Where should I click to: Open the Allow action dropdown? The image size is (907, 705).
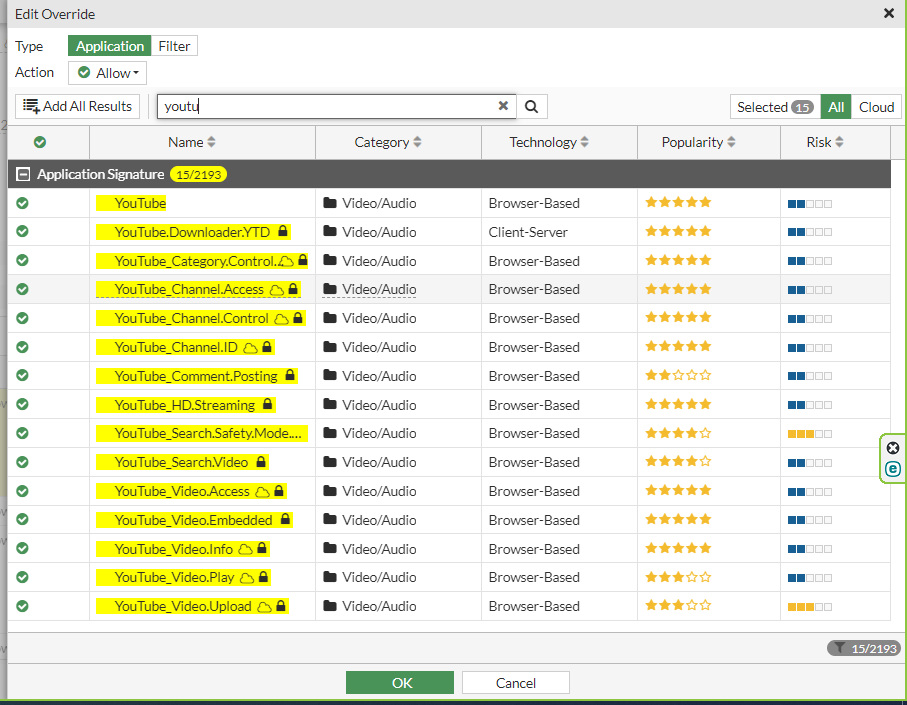(108, 73)
